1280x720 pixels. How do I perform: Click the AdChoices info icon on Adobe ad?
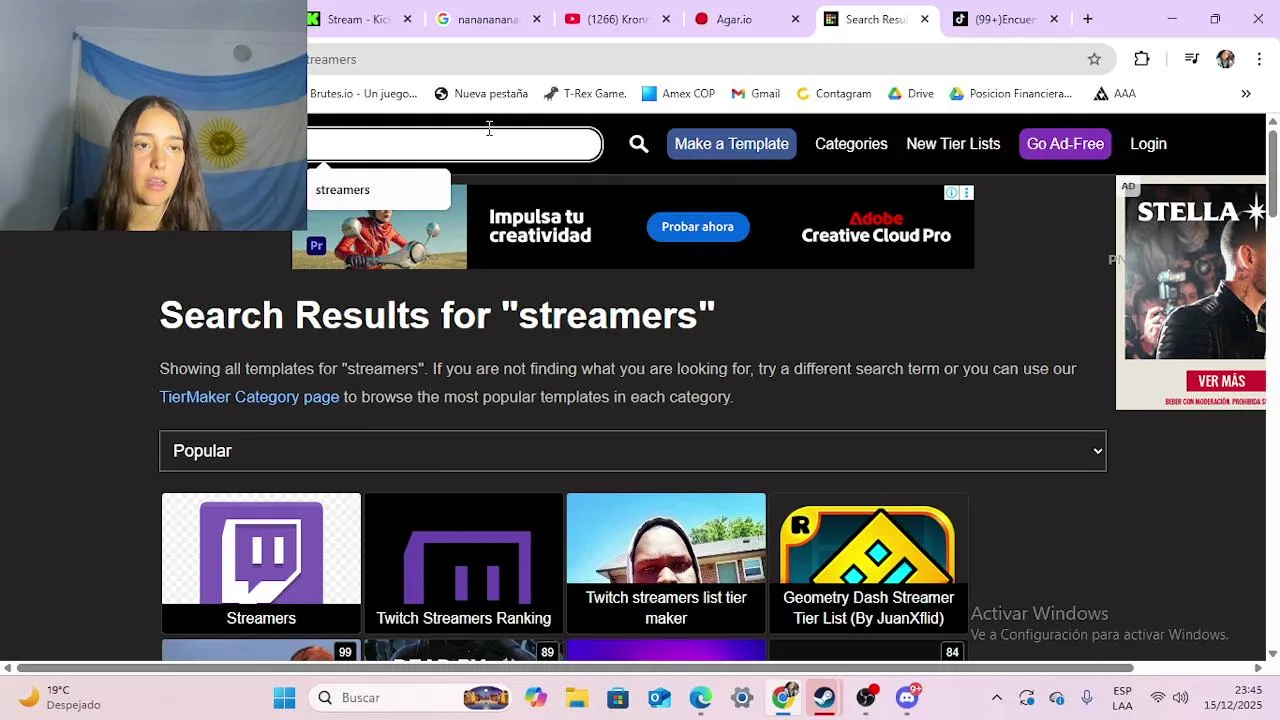coord(952,193)
